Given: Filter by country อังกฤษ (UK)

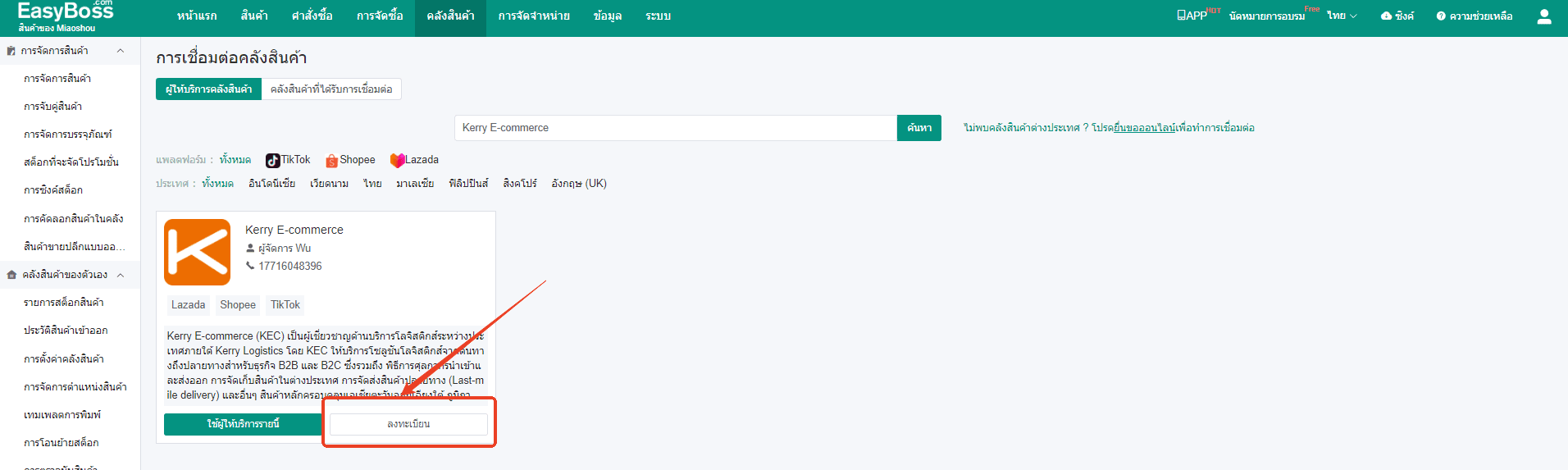Looking at the screenshot, I should (x=579, y=184).
